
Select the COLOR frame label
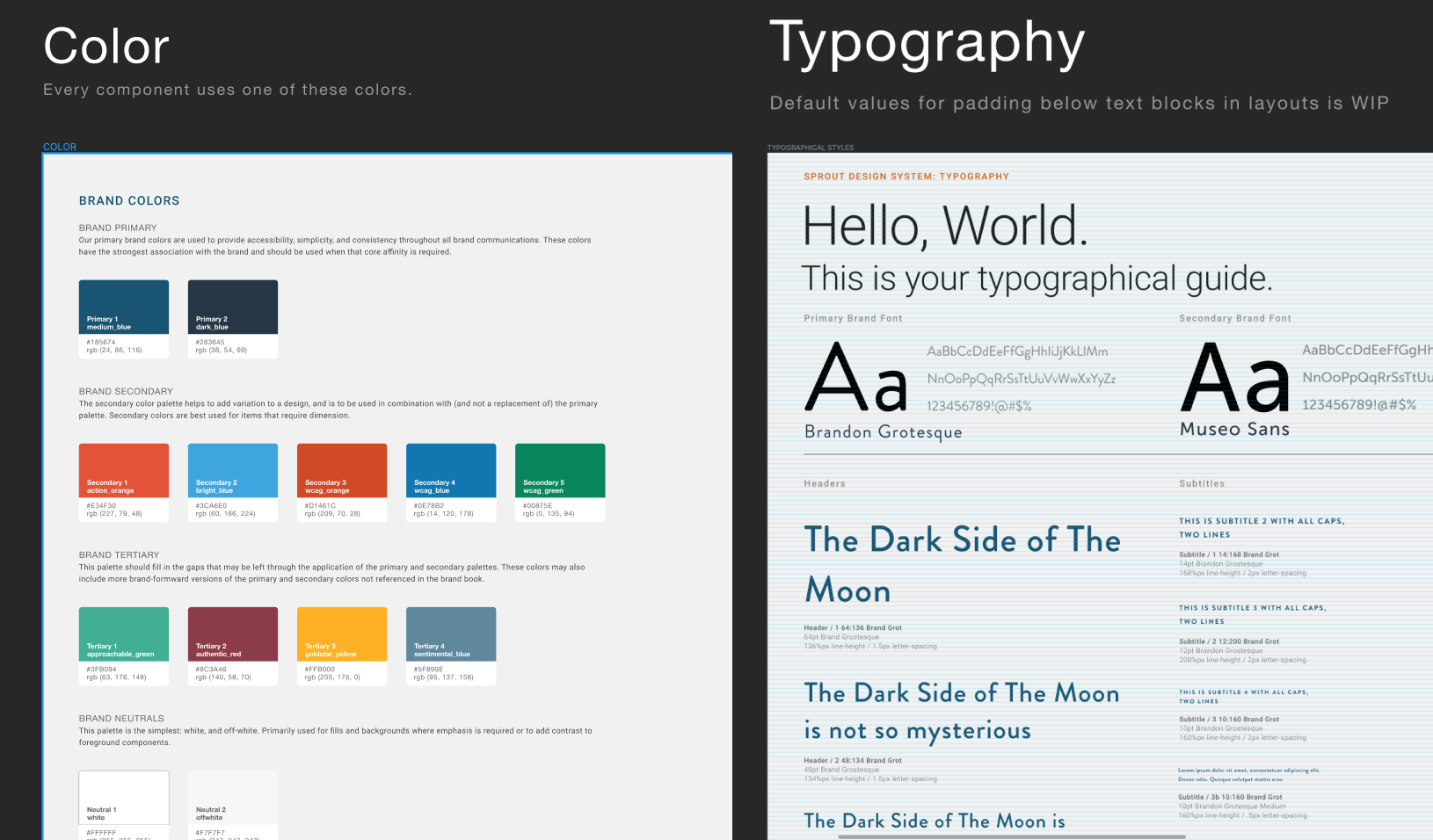pyautogui.click(x=60, y=147)
